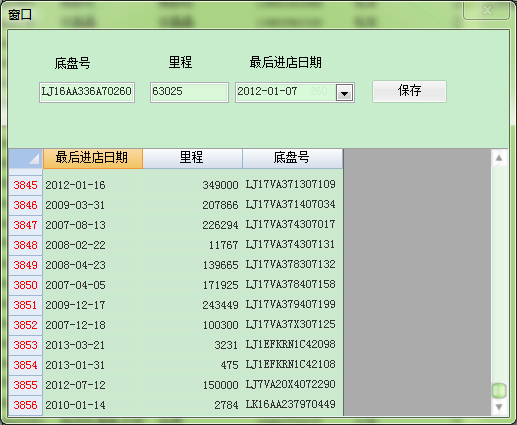Click into the 里程 text box
This screenshot has height=425, width=517.
click(x=189, y=92)
